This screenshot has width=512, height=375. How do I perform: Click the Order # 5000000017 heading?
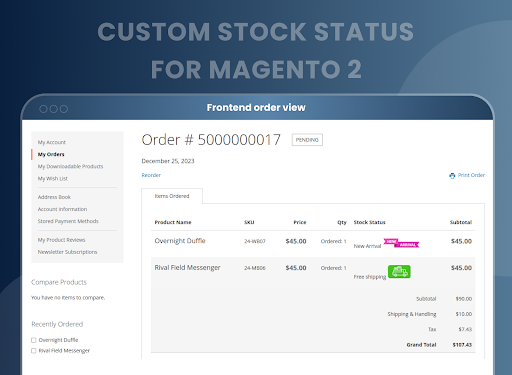tap(211, 140)
